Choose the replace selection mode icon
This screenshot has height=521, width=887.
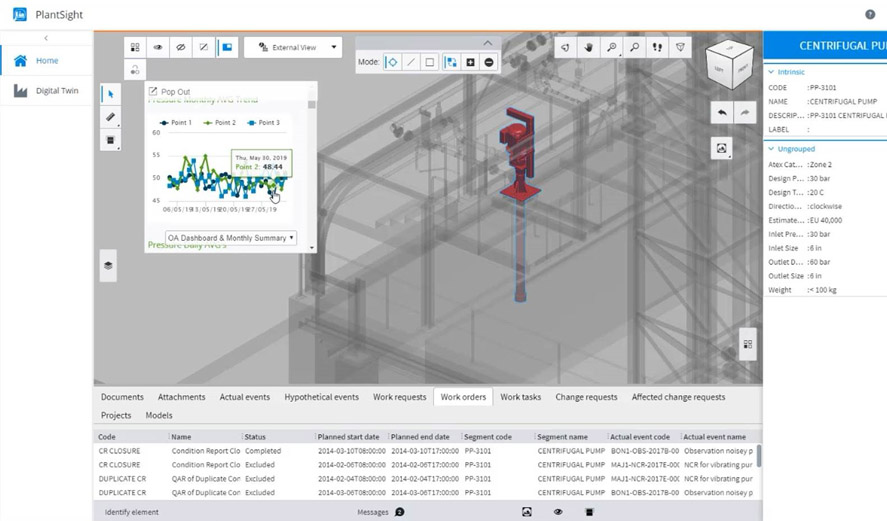pos(451,62)
